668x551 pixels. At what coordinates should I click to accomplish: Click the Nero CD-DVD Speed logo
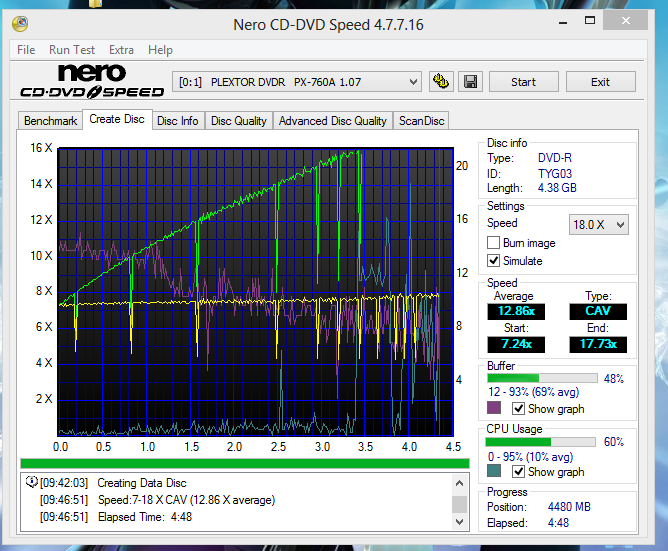coord(92,81)
